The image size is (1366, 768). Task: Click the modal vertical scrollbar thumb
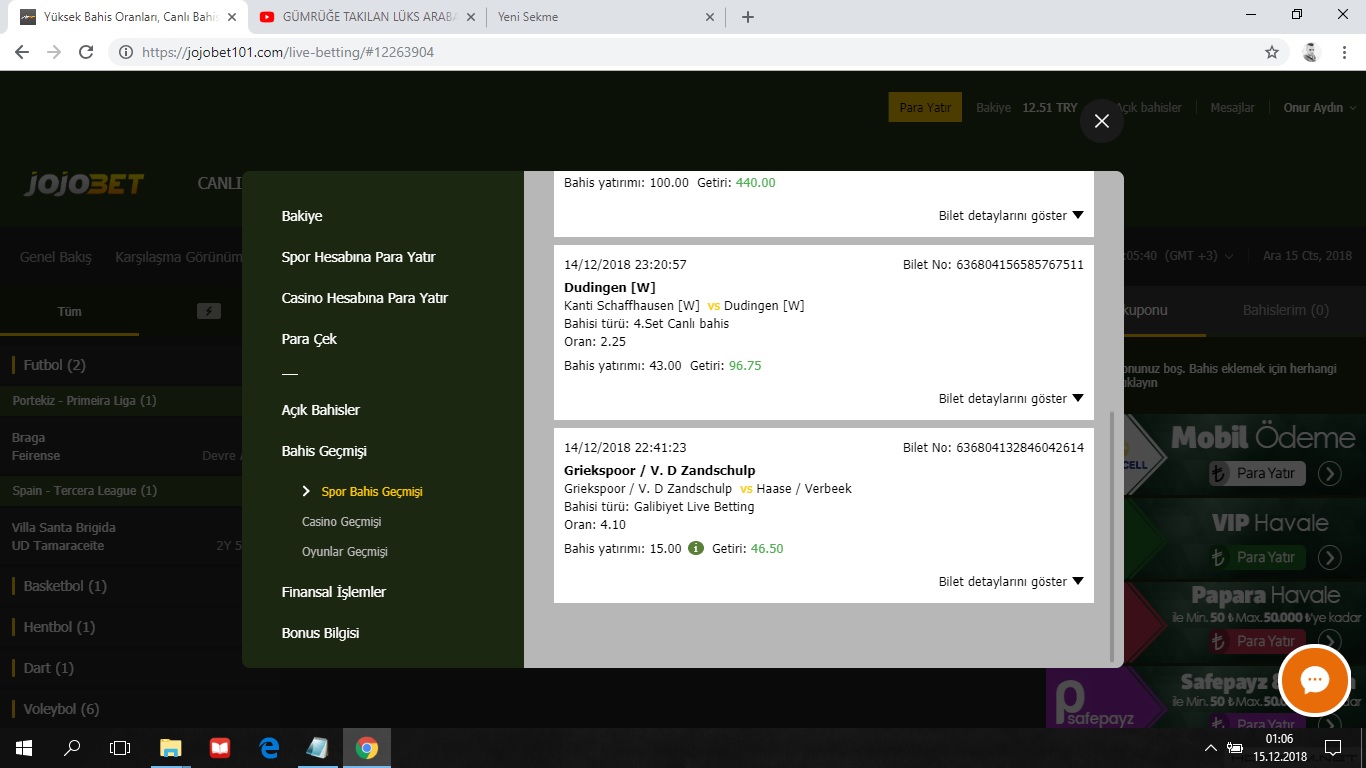pyautogui.click(x=1112, y=535)
